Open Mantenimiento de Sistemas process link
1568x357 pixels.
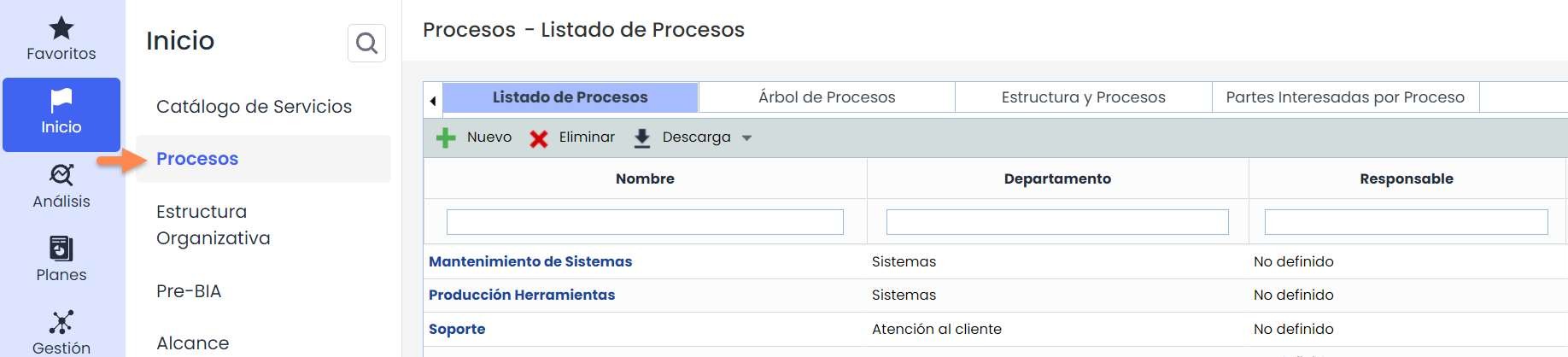pyautogui.click(x=530, y=261)
